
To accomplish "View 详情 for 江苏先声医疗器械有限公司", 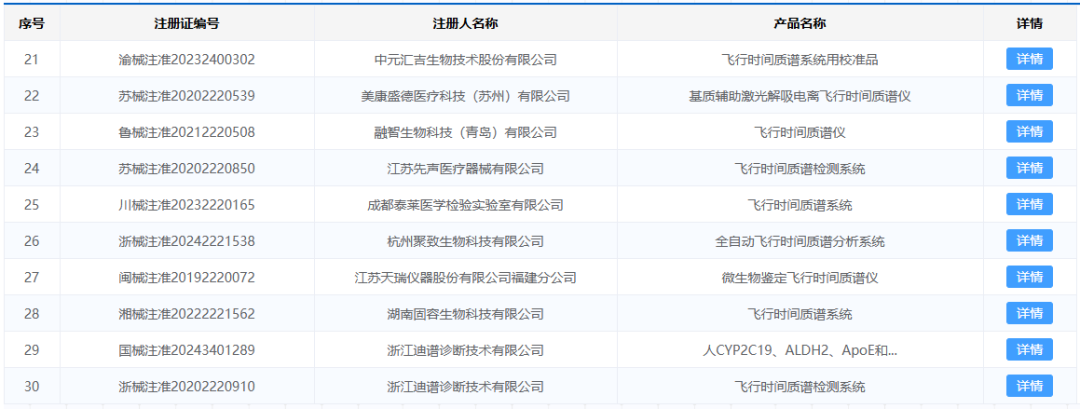I will pyautogui.click(x=1029, y=168).
